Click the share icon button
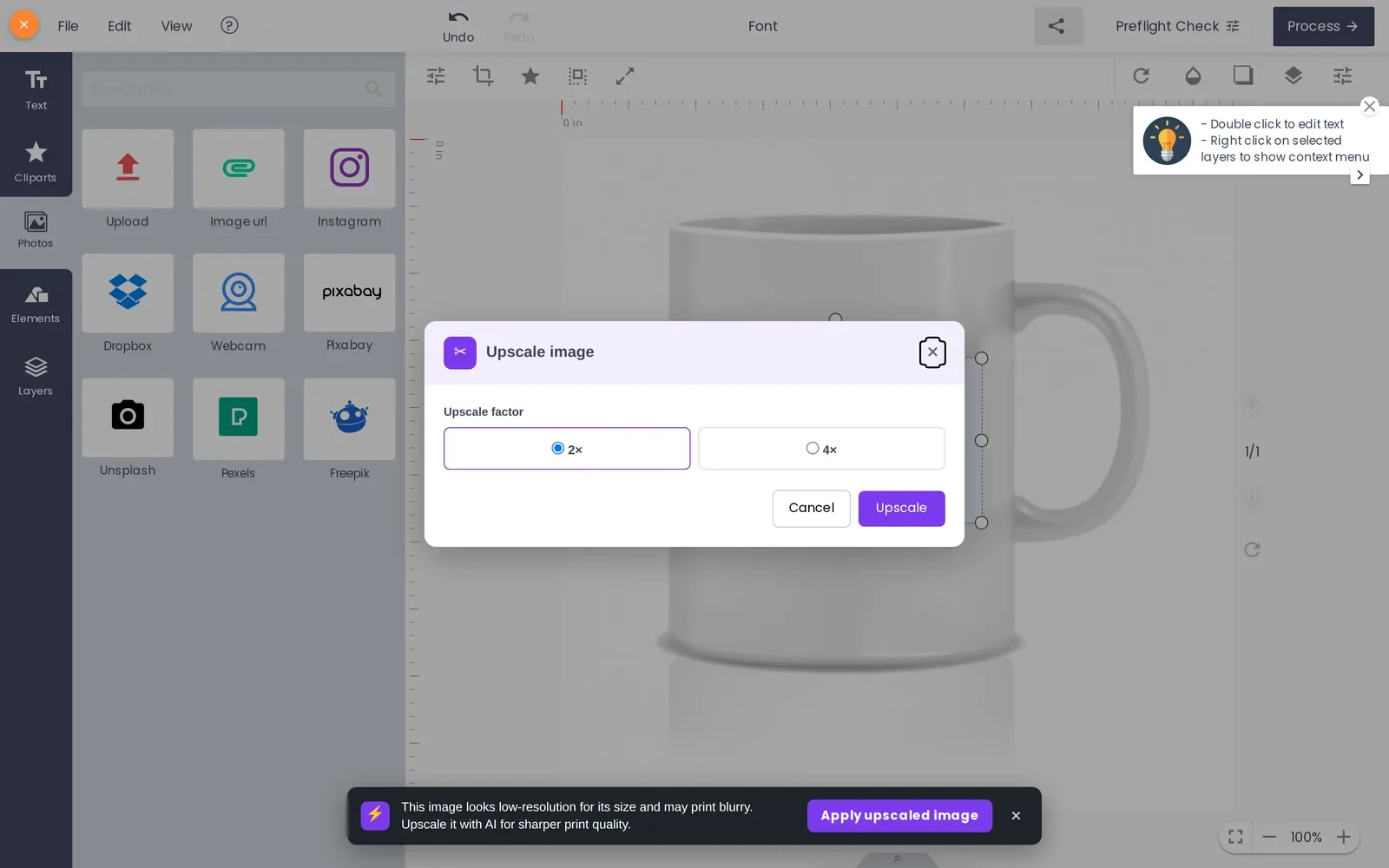 click(1057, 26)
